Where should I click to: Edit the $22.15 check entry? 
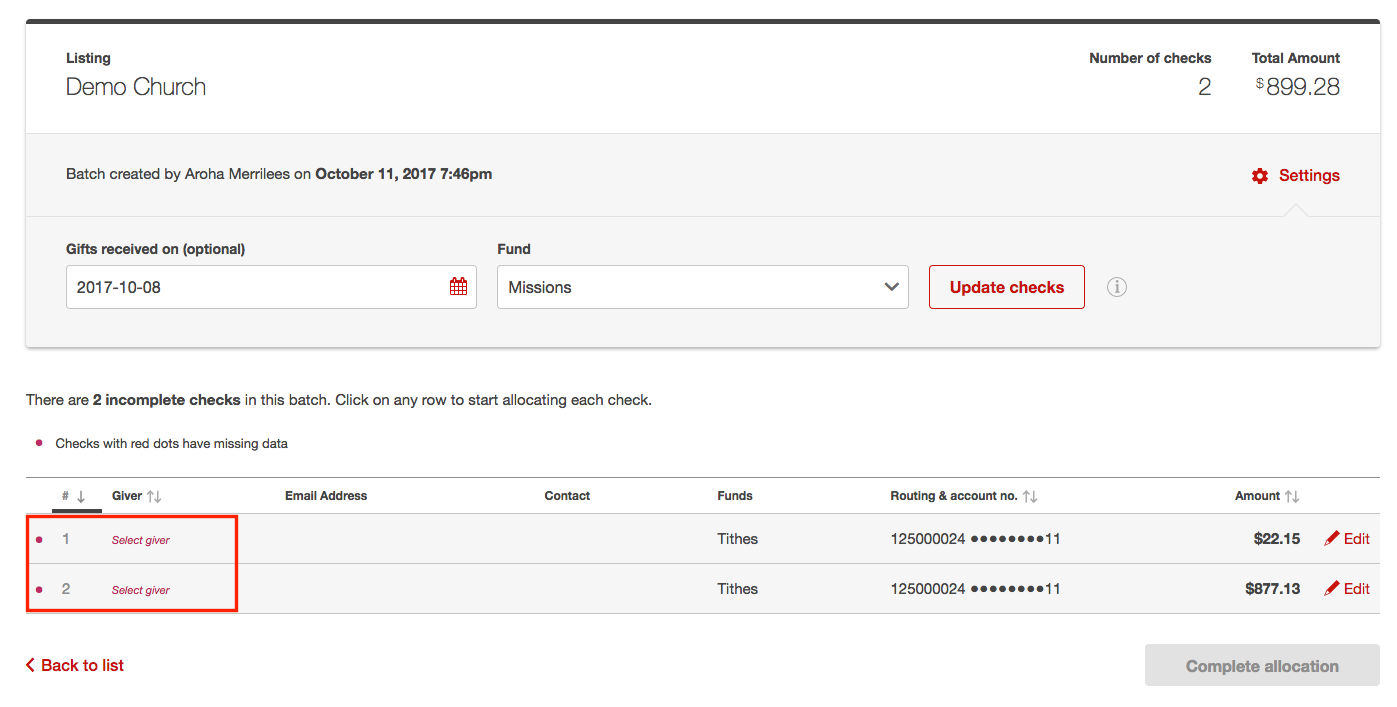pos(1347,538)
